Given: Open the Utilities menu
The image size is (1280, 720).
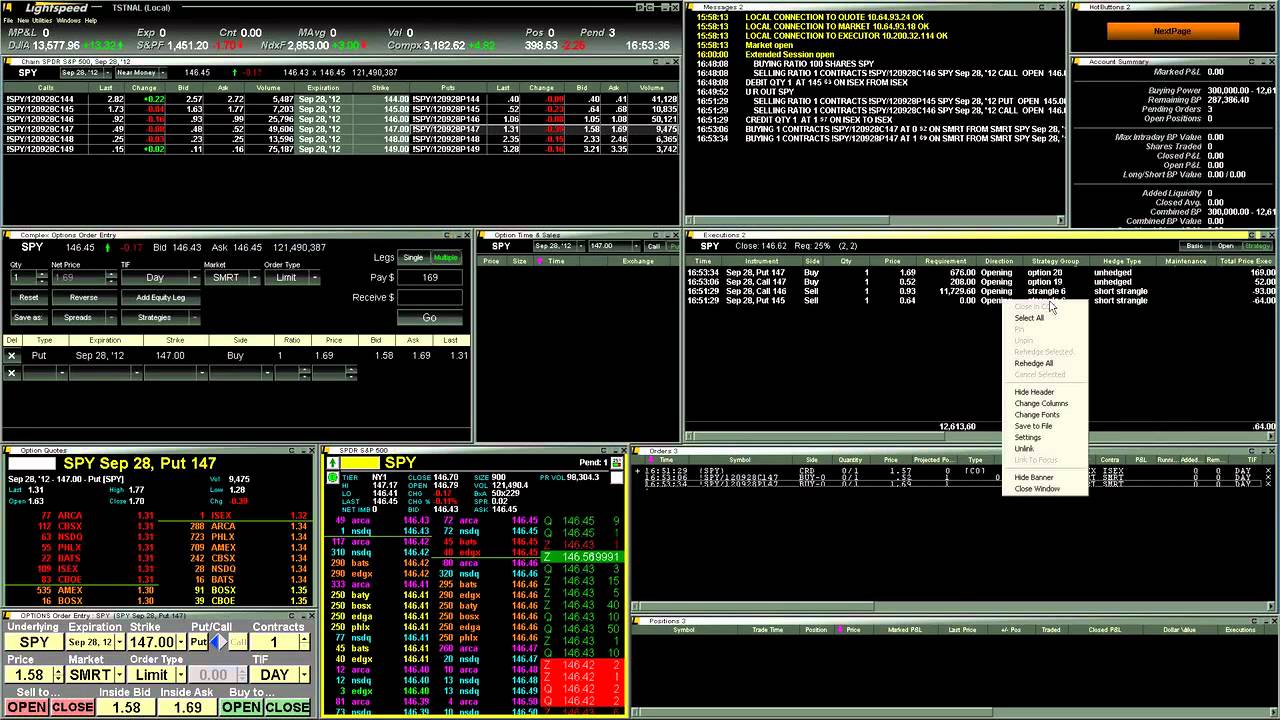Looking at the screenshot, I should pos(41,20).
